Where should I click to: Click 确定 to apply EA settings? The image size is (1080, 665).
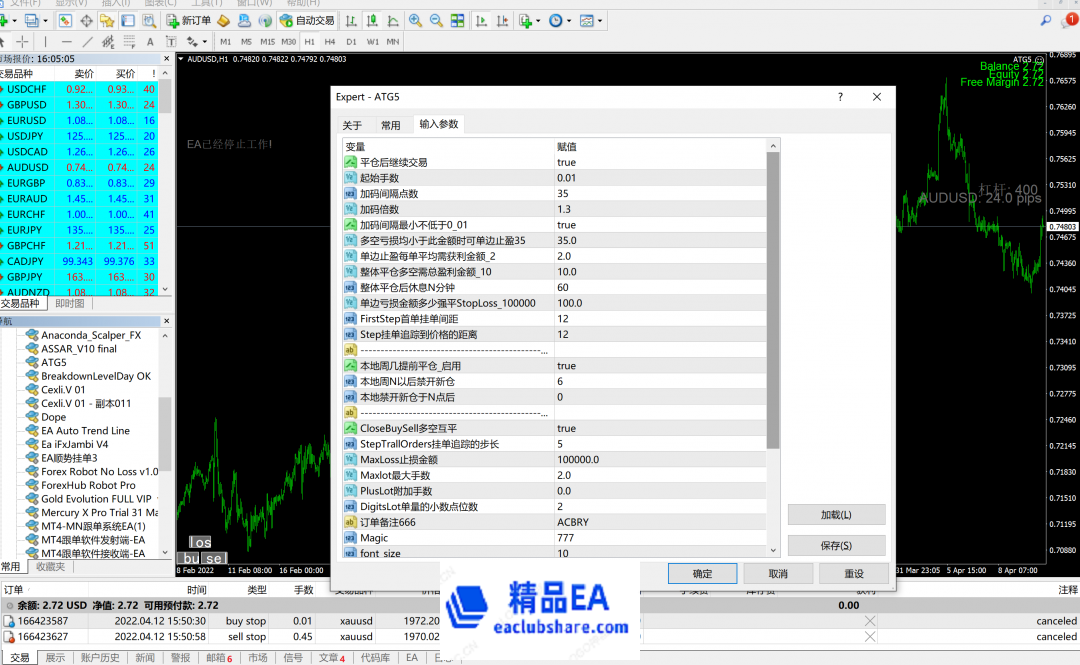coord(702,573)
